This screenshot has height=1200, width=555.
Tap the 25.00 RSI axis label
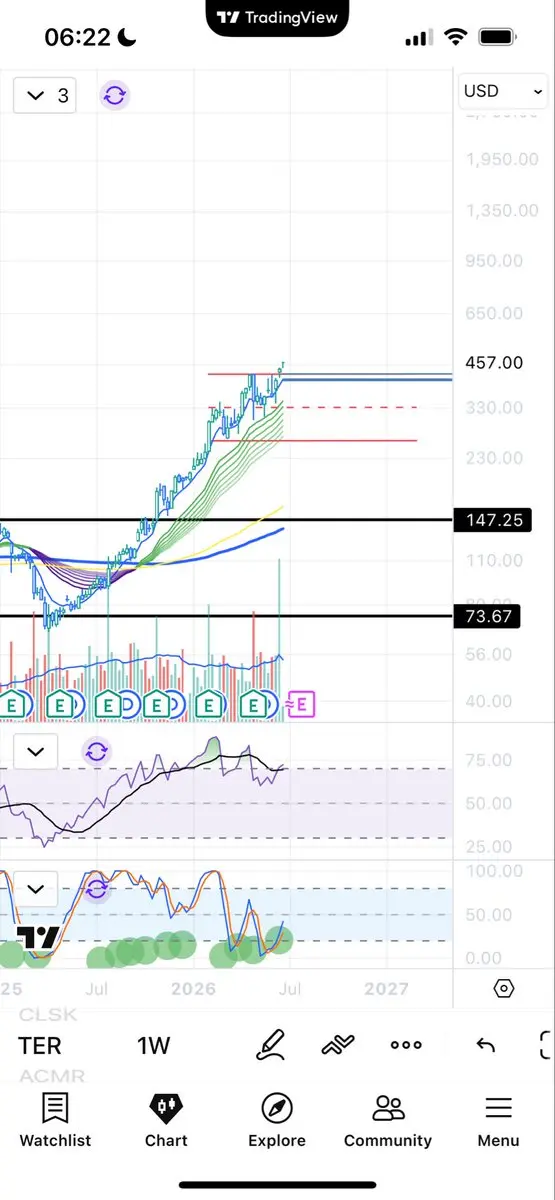coord(489,847)
